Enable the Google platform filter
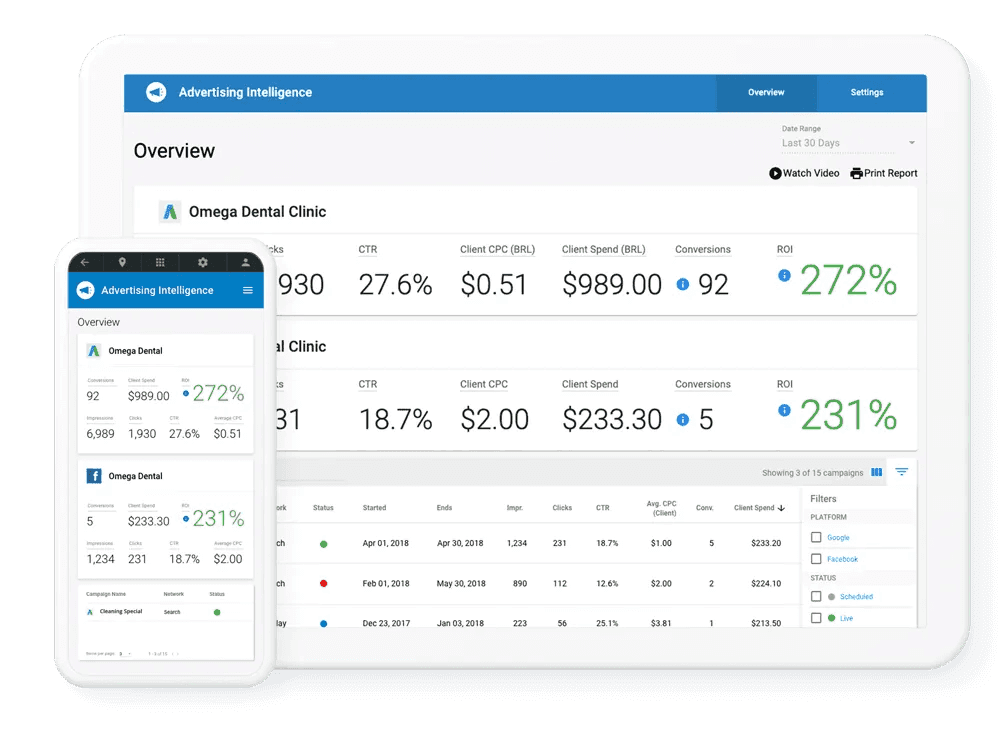Screen dimensions: 1000x735 816,538
